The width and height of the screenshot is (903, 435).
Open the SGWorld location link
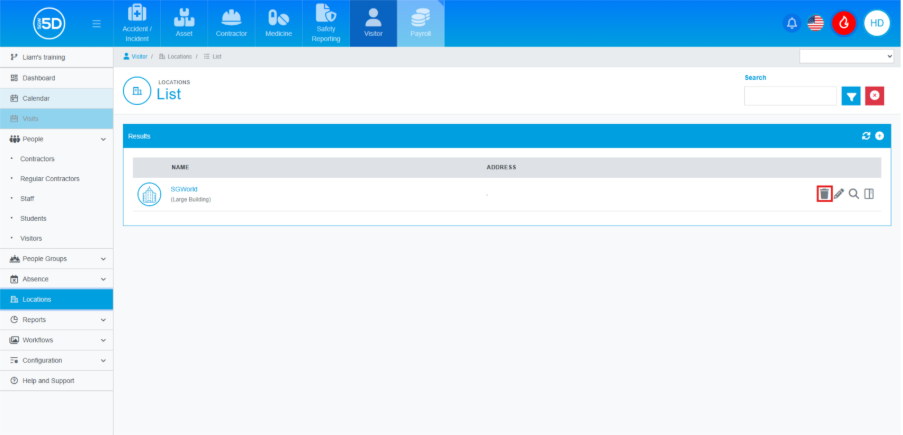(184, 188)
